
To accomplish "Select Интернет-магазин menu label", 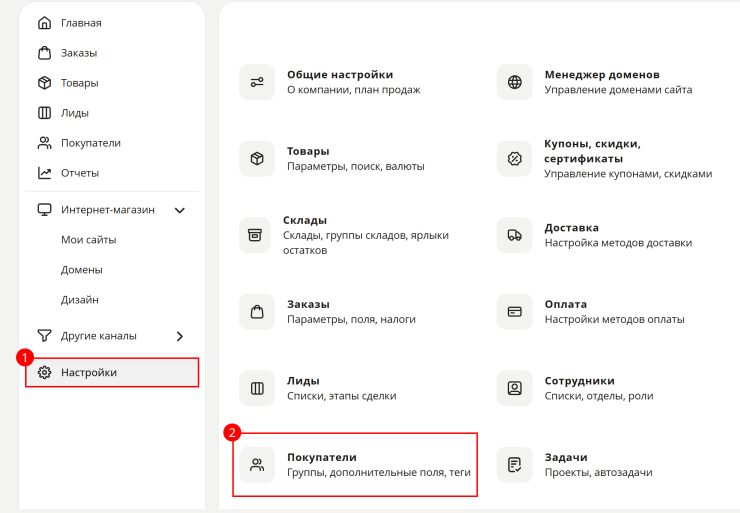I will click(108, 210).
